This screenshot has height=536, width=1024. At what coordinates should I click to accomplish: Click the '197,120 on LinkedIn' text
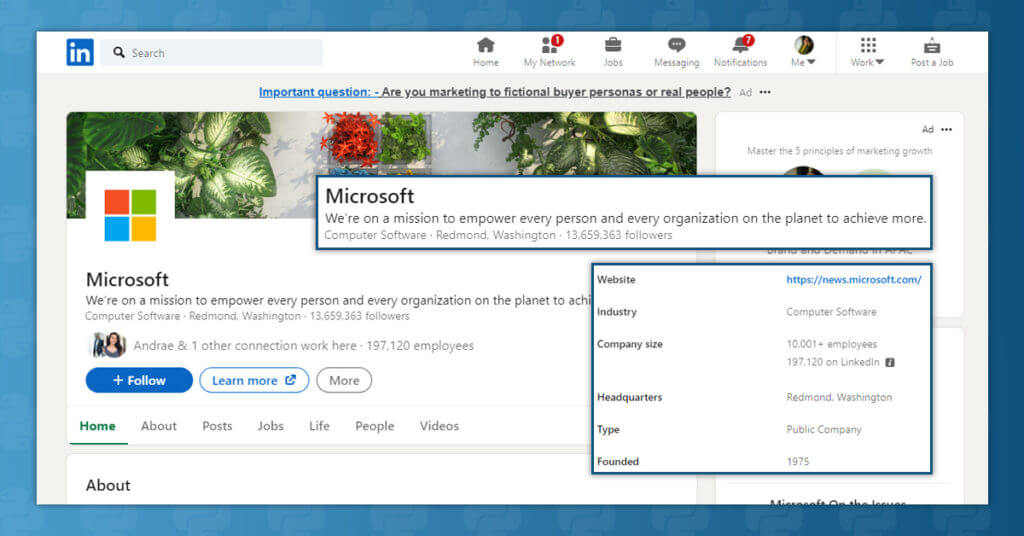tap(833, 362)
